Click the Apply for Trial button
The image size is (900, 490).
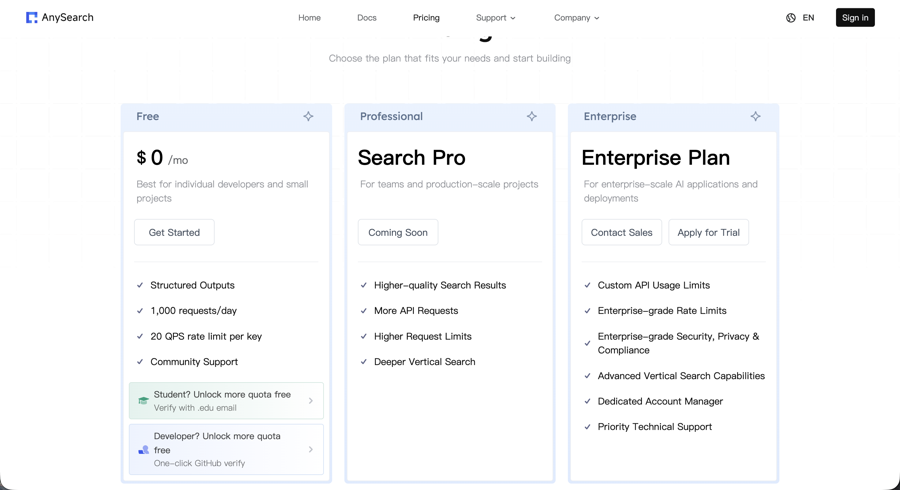click(x=708, y=232)
